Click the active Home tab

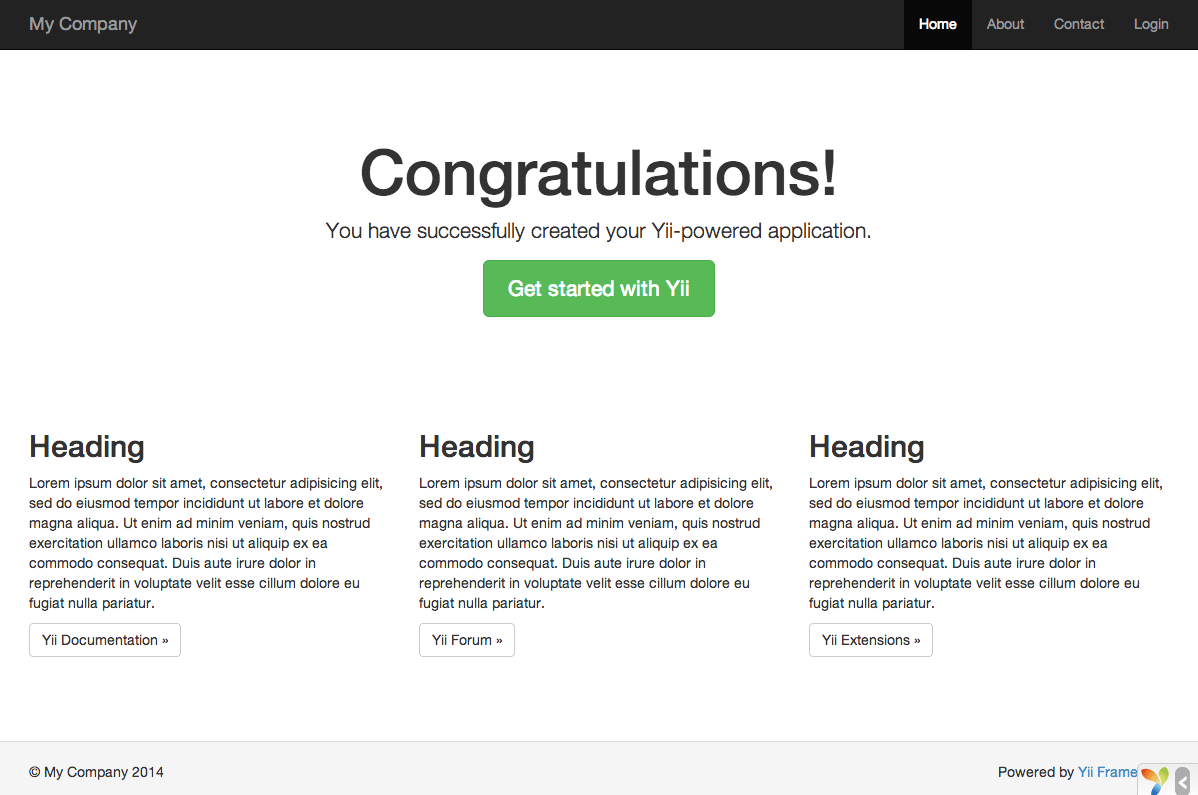coord(937,24)
